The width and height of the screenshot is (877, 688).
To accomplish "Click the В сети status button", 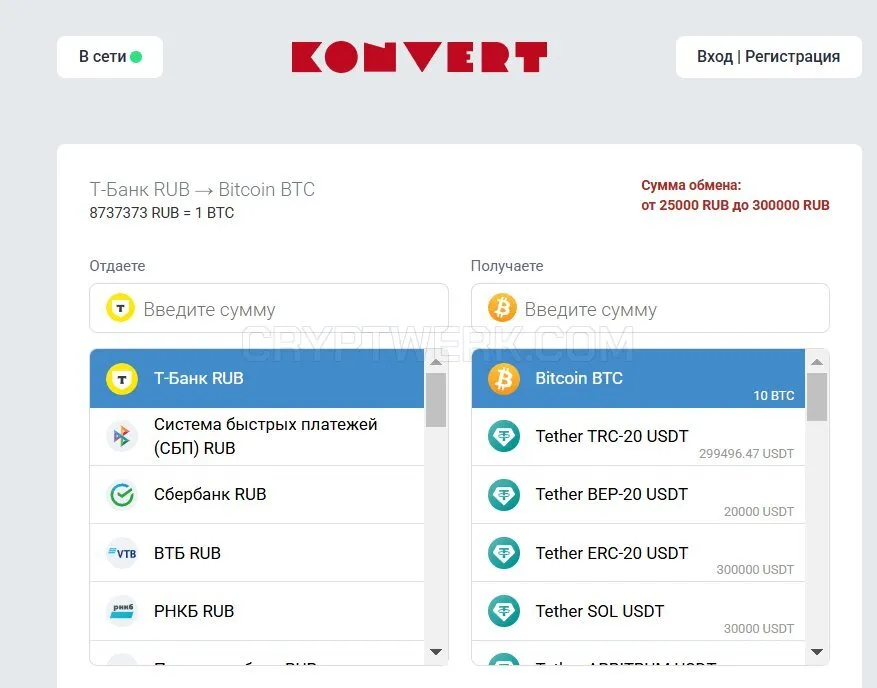I will pos(110,56).
